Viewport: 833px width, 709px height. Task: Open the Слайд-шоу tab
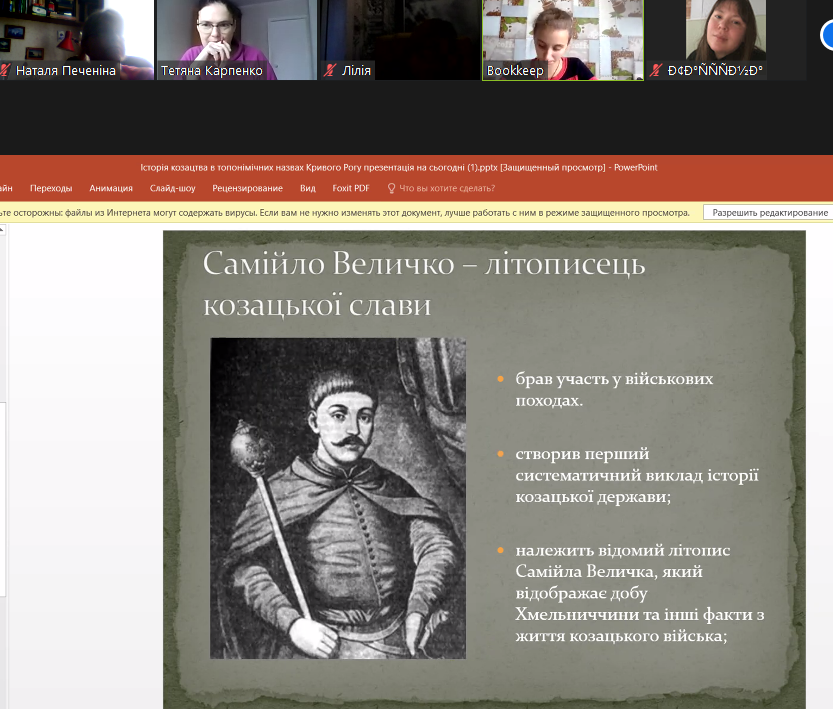[172, 188]
